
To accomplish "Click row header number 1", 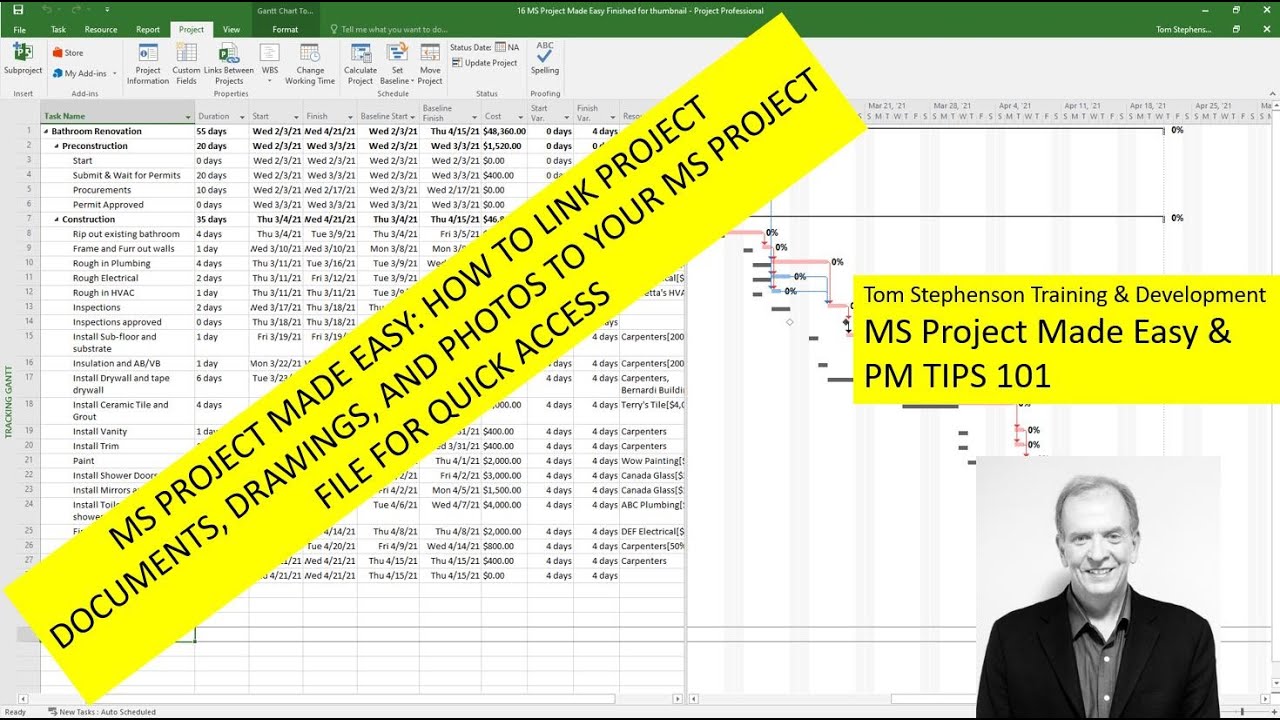I will [30, 131].
